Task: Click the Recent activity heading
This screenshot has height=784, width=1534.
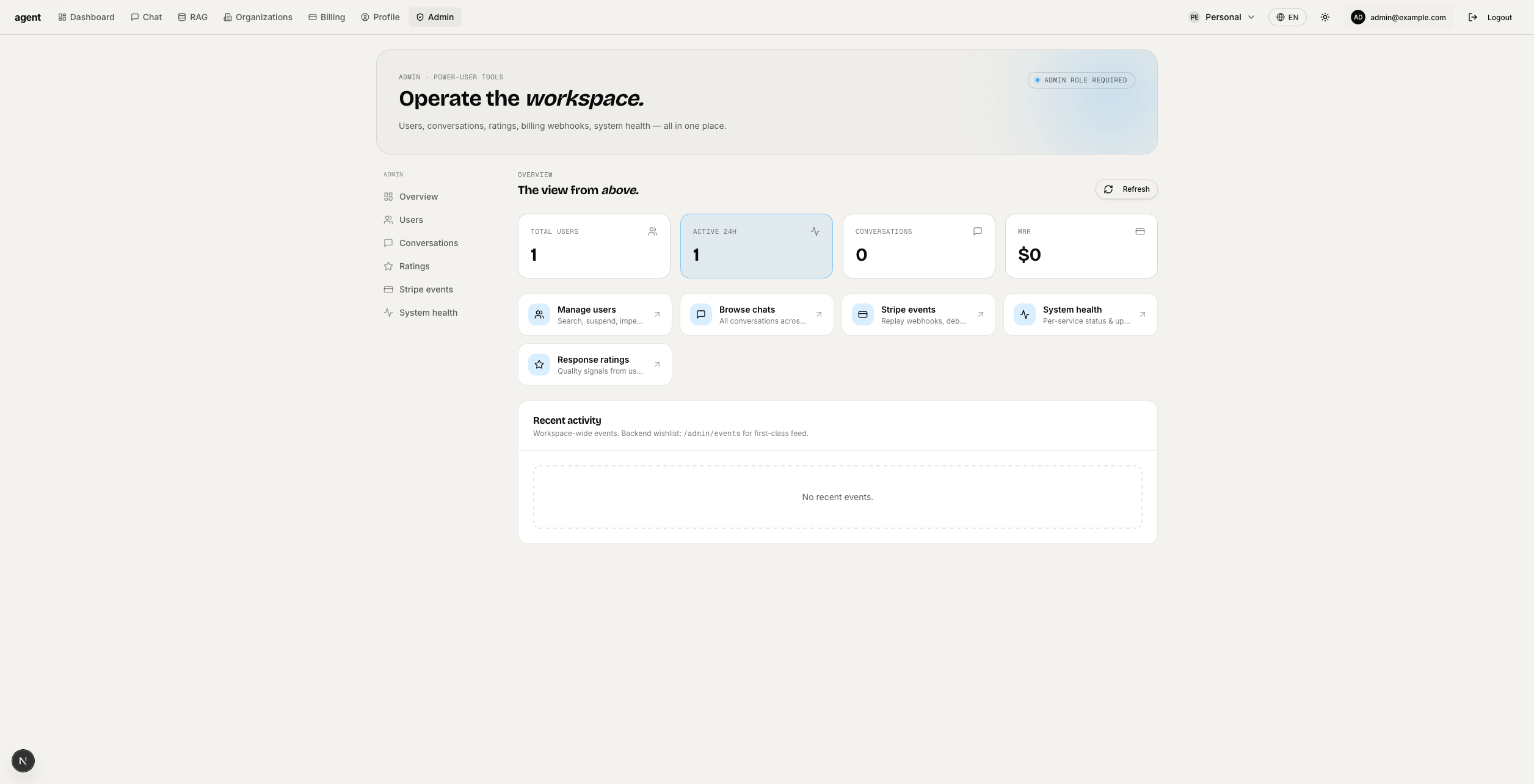Action: pyautogui.click(x=567, y=420)
